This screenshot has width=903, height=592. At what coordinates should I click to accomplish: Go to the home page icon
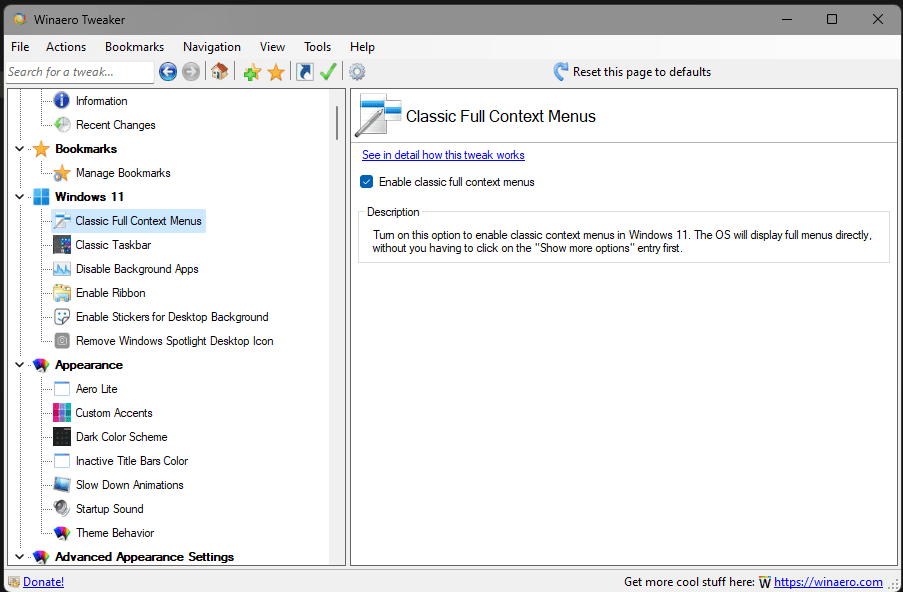click(x=219, y=72)
